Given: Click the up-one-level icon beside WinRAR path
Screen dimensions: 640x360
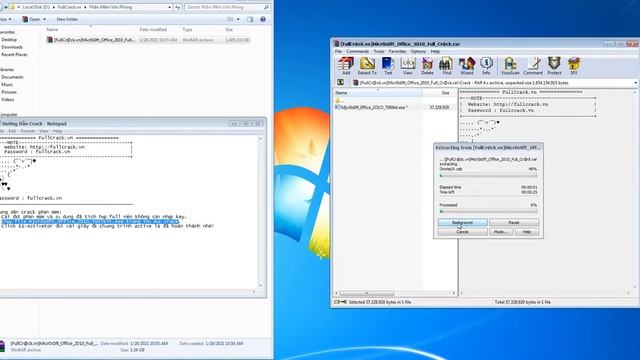Looking at the screenshot, I should [340, 82].
